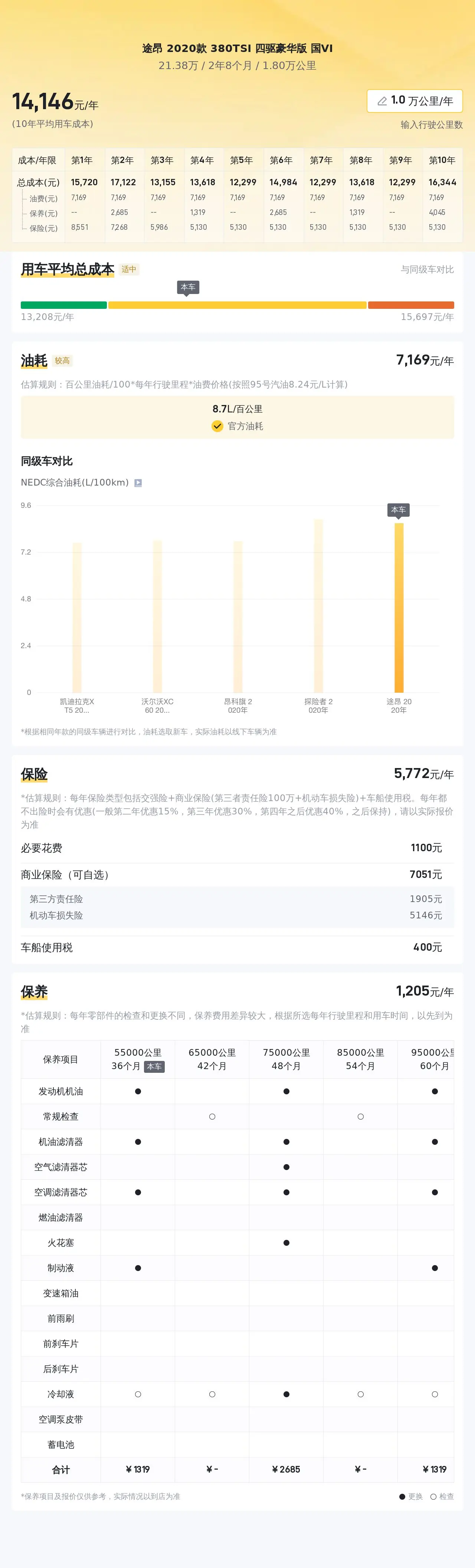Click the 输入行驶公里数 hint text

click(431, 125)
